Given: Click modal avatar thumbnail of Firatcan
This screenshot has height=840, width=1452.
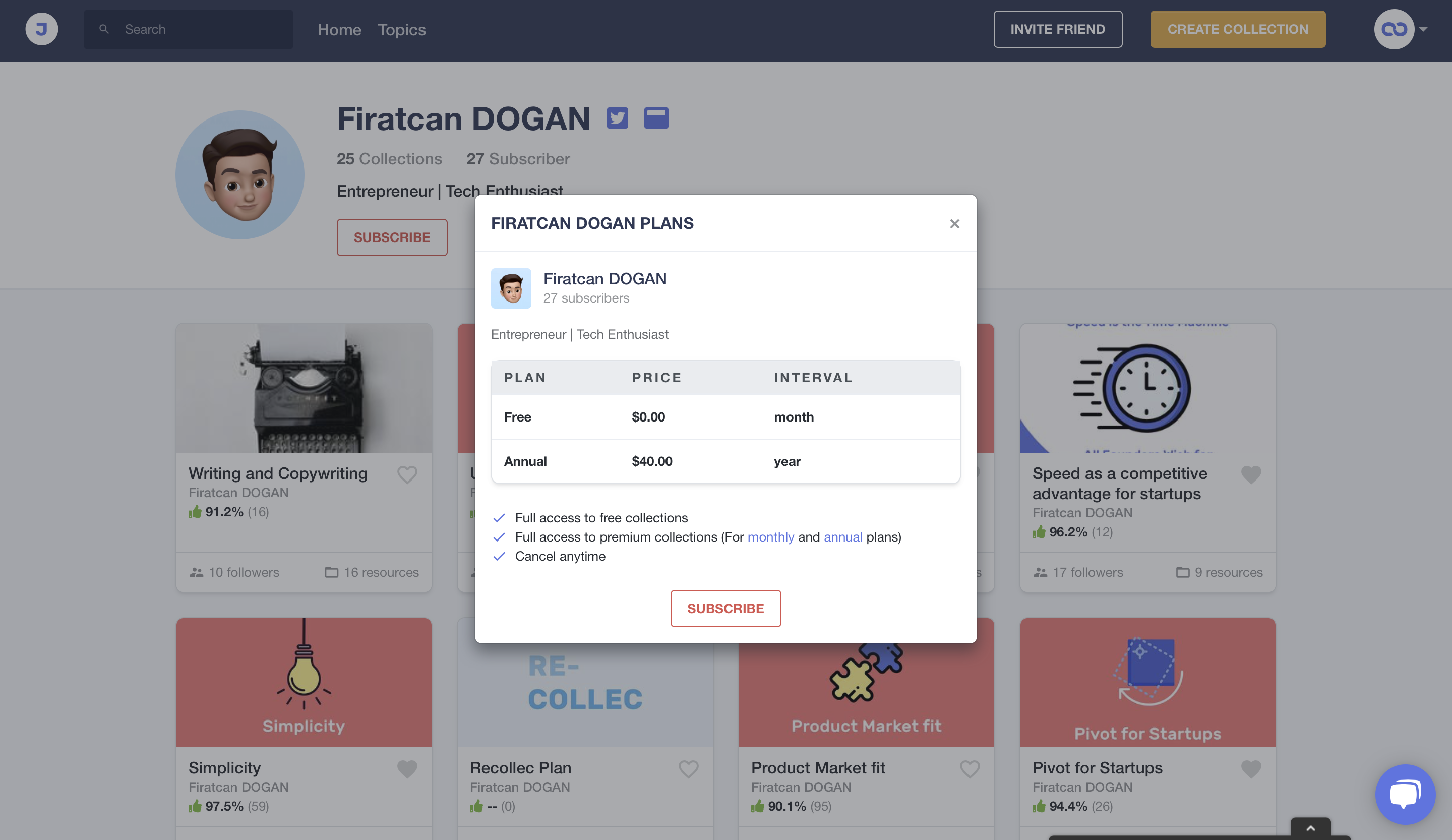Looking at the screenshot, I should pyautogui.click(x=511, y=288).
